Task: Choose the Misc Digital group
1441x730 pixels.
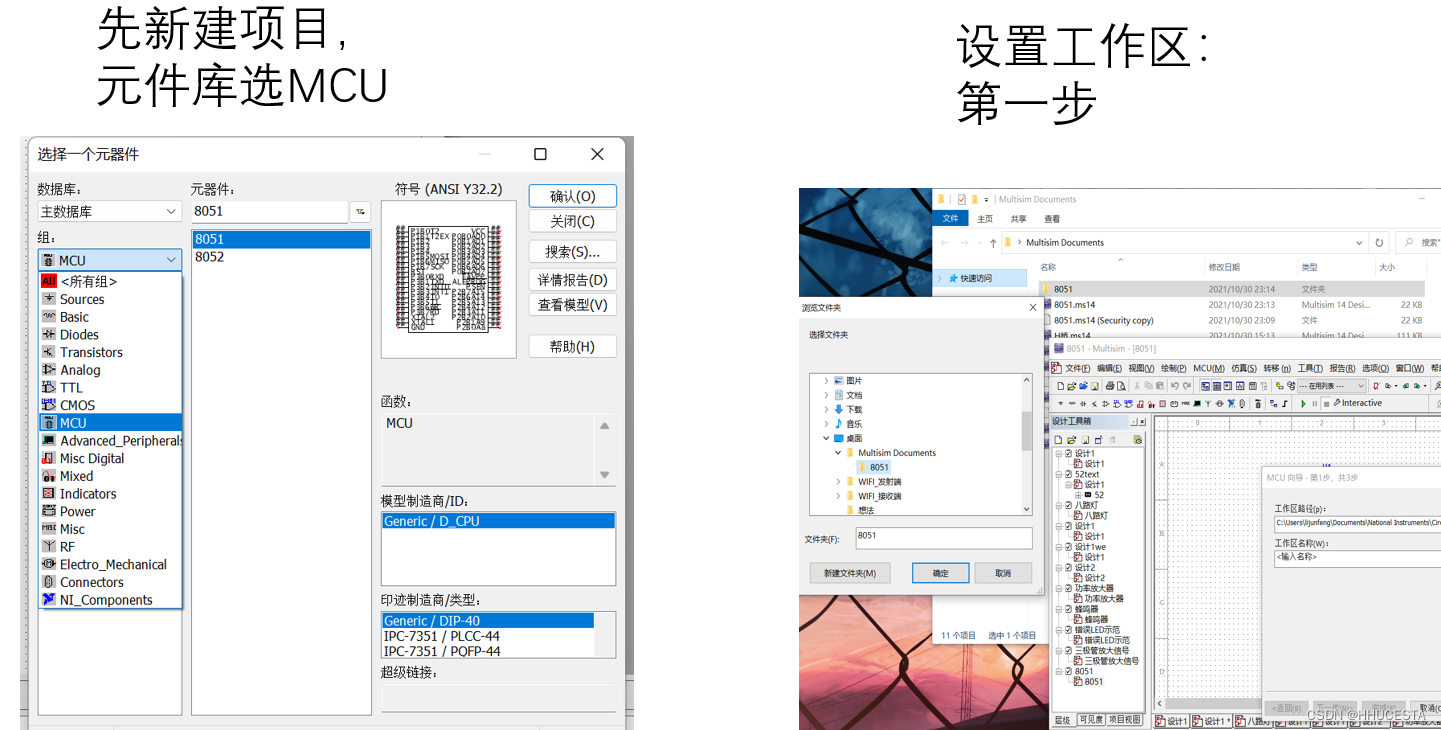Action: [110, 458]
